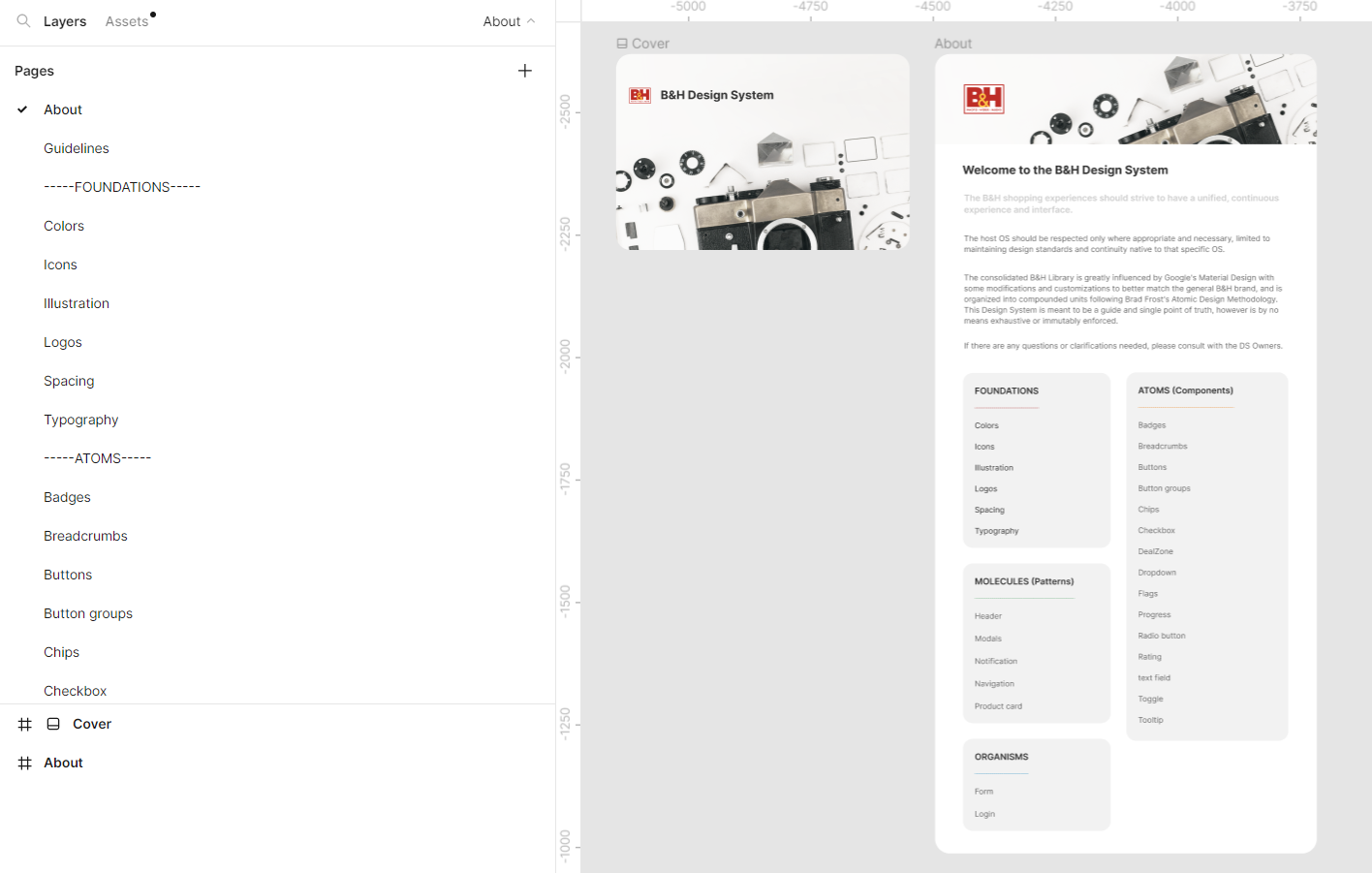The image size is (1372, 873).
Task: Click Navigation in MOLECULES card
Action: (x=994, y=684)
